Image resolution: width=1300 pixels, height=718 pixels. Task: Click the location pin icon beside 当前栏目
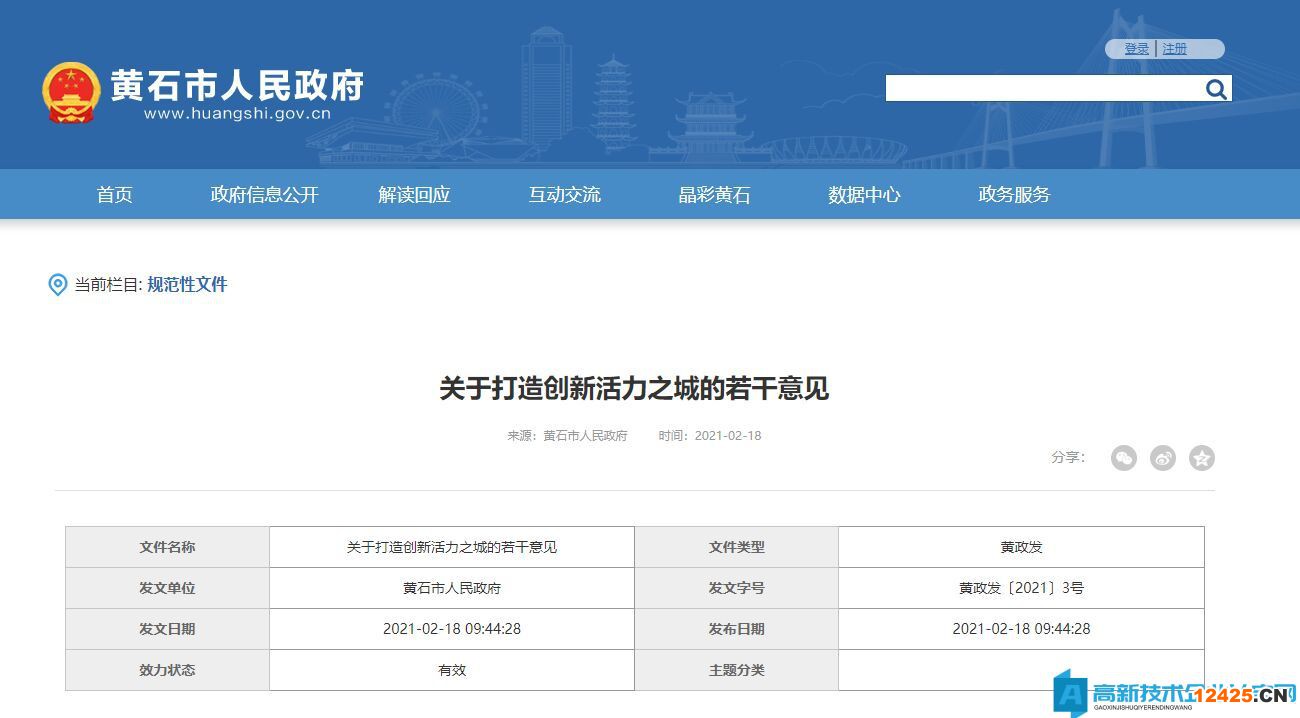click(57, 284)
